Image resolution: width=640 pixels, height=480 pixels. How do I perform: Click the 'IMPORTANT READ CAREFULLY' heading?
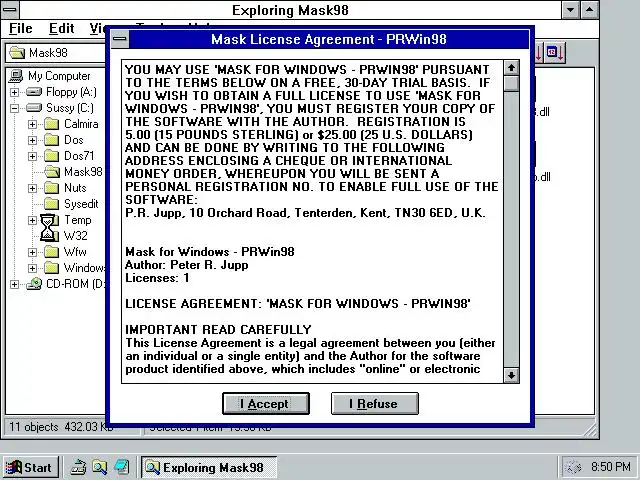[218, 329]
